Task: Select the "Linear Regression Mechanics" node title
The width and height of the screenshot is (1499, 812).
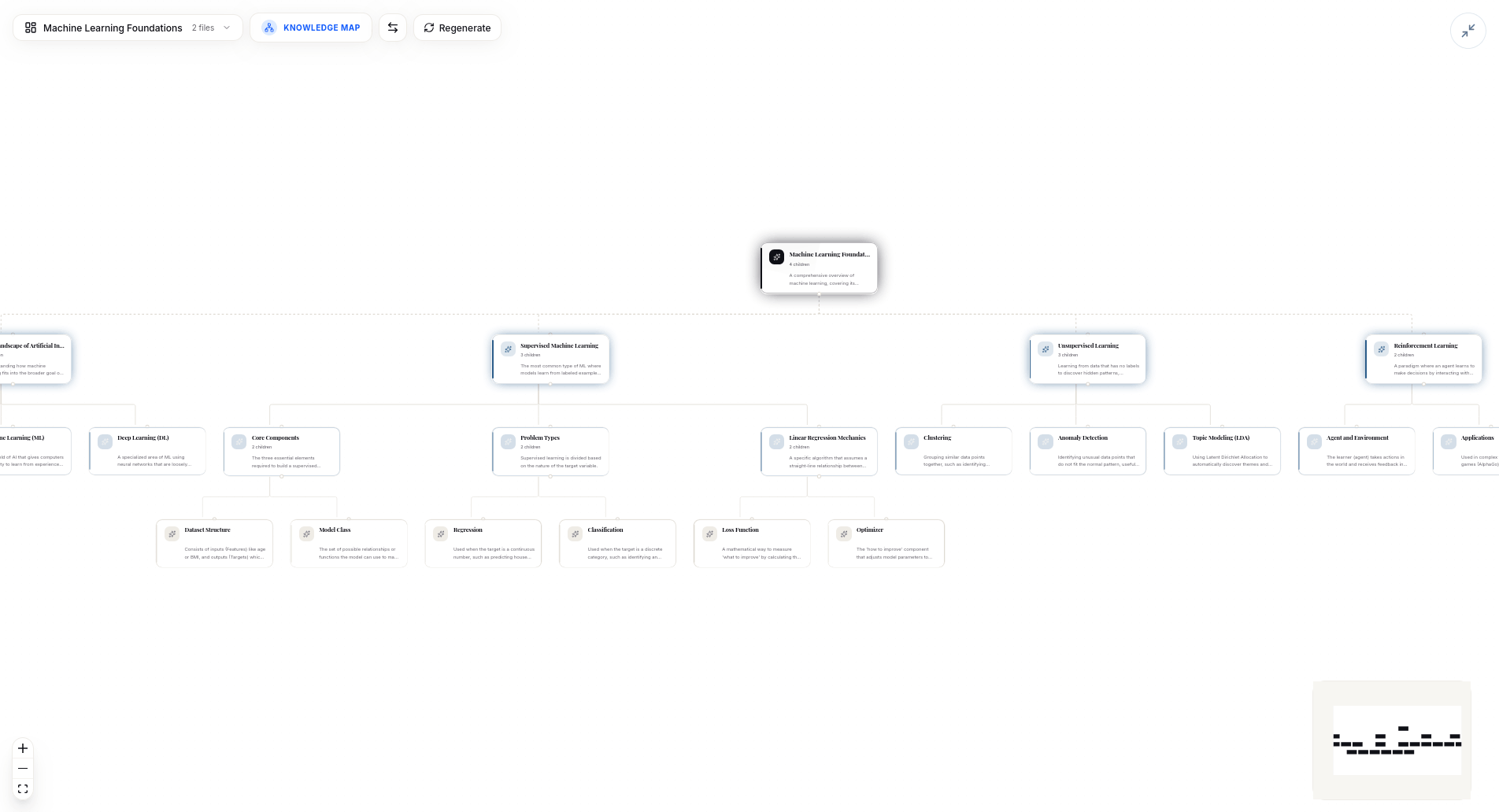Action: (x=827, y=437)
